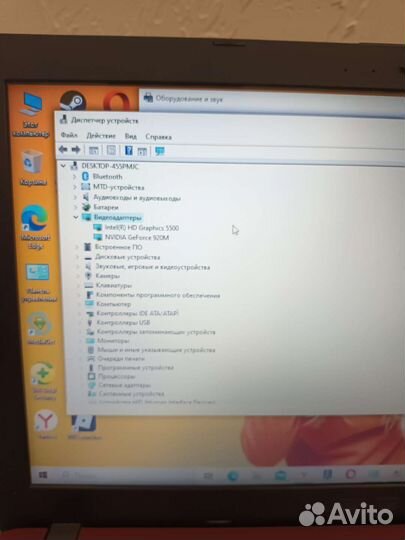This screenshot has width=405, height=540.
Task: Select the NVIDIA GeForce 920M adapter icon
Action: [98, 237]
